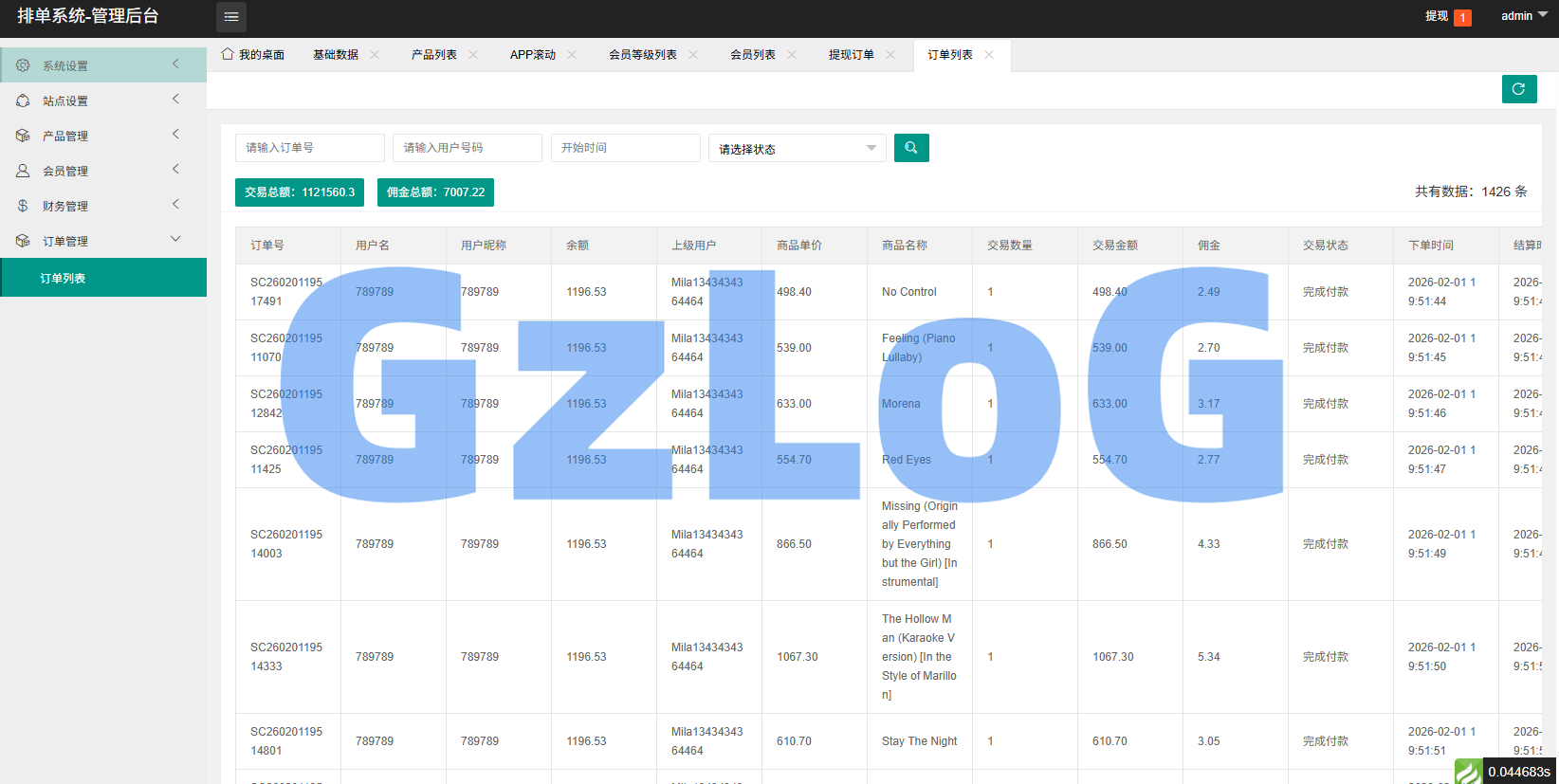
Task: Expand the 站点设置 sidebar menu
Action: tap(102, 100)
